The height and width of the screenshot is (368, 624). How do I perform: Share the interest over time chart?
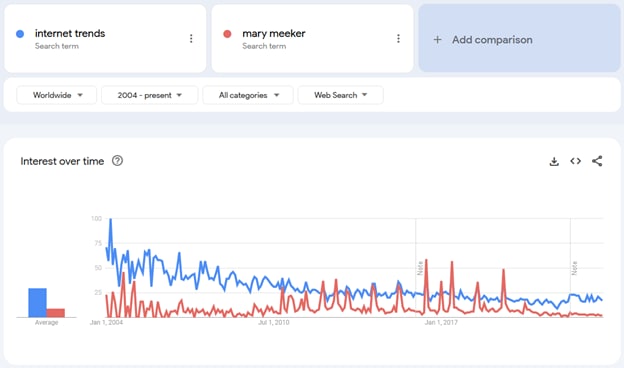tap(597, 161)
